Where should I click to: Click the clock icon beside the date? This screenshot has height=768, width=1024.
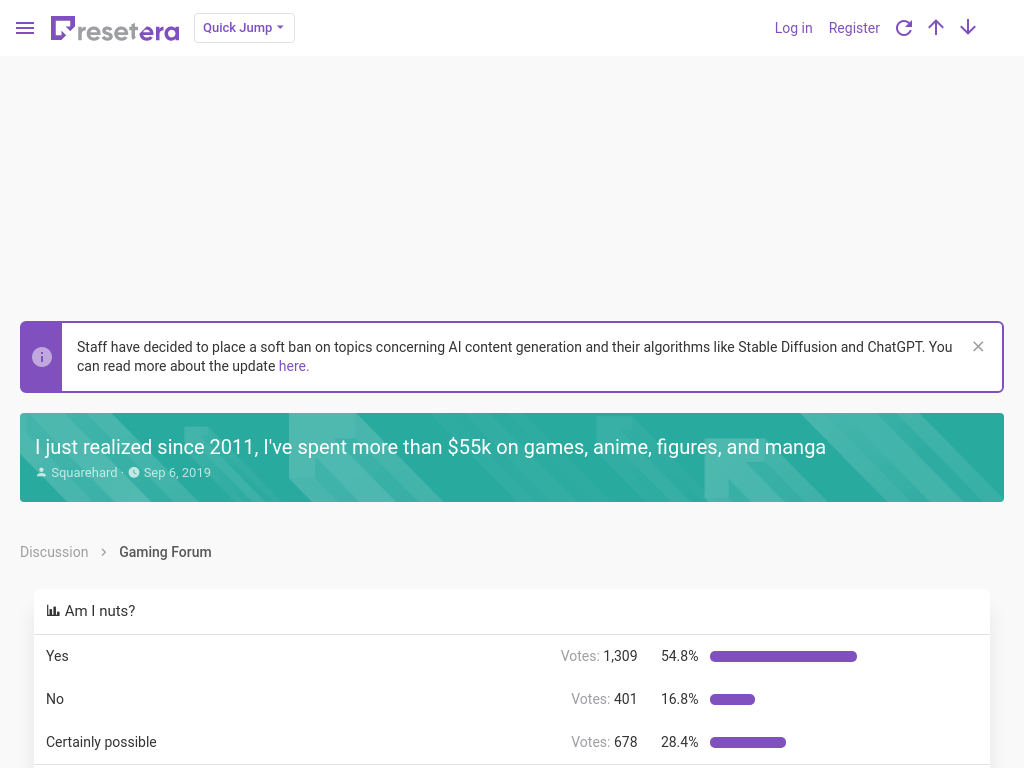(134, 473)
